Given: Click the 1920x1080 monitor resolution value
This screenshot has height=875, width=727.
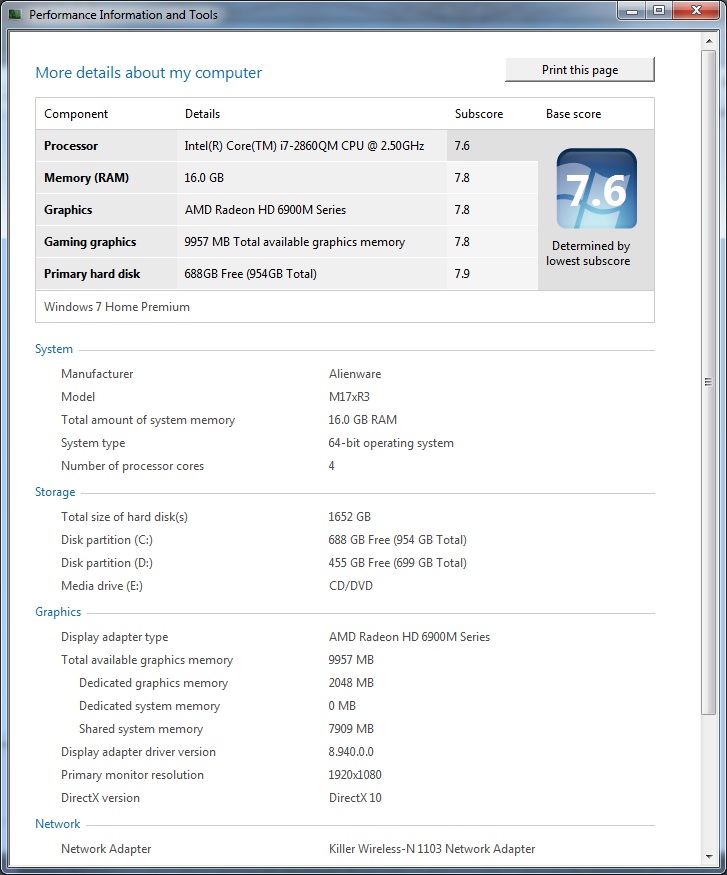Looking at the screenshot, I should point(355,775).
